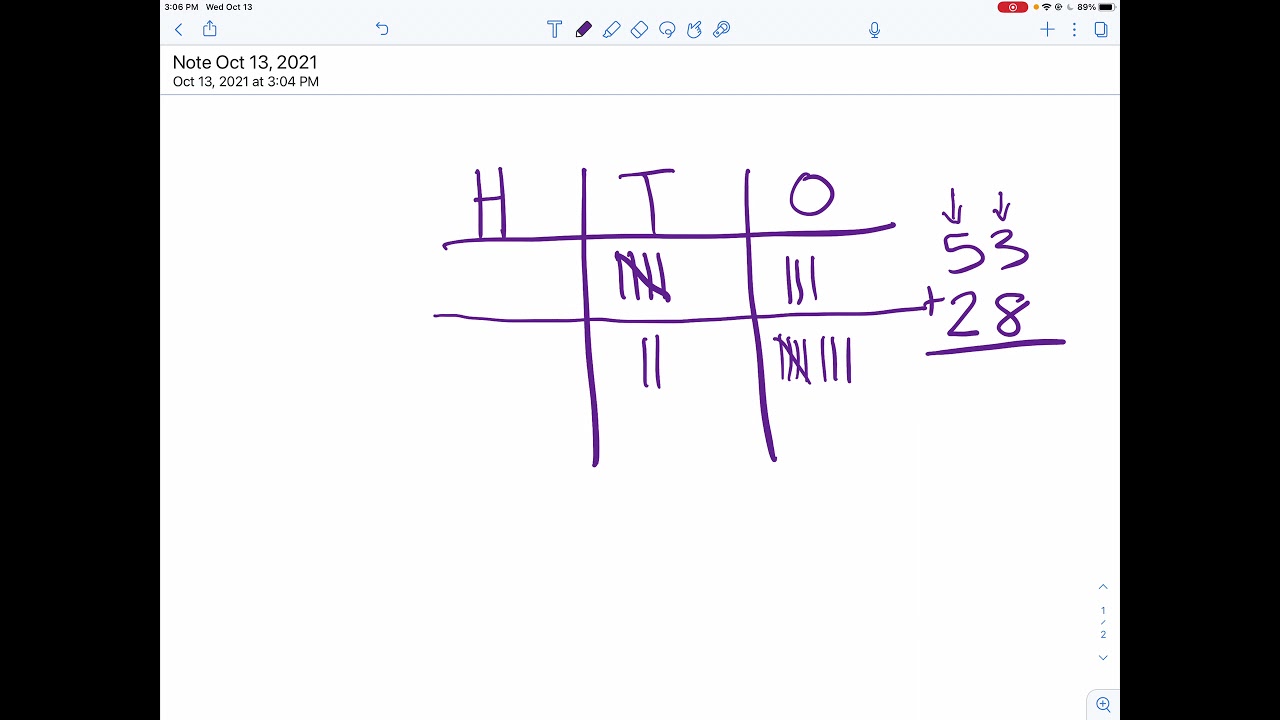Undo the last stroke

pyautogui.click(x=382, y=30)
